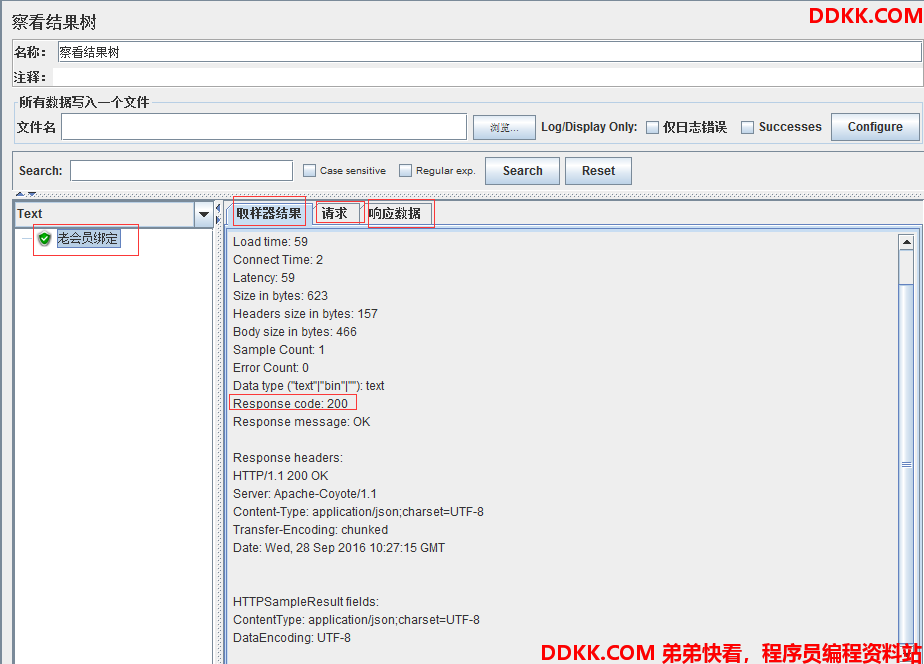The height and width of the screenshot is (664, 924).
Task: Click the 注释 comment input field
Action: pyautogui.click(x=488, y=77)
